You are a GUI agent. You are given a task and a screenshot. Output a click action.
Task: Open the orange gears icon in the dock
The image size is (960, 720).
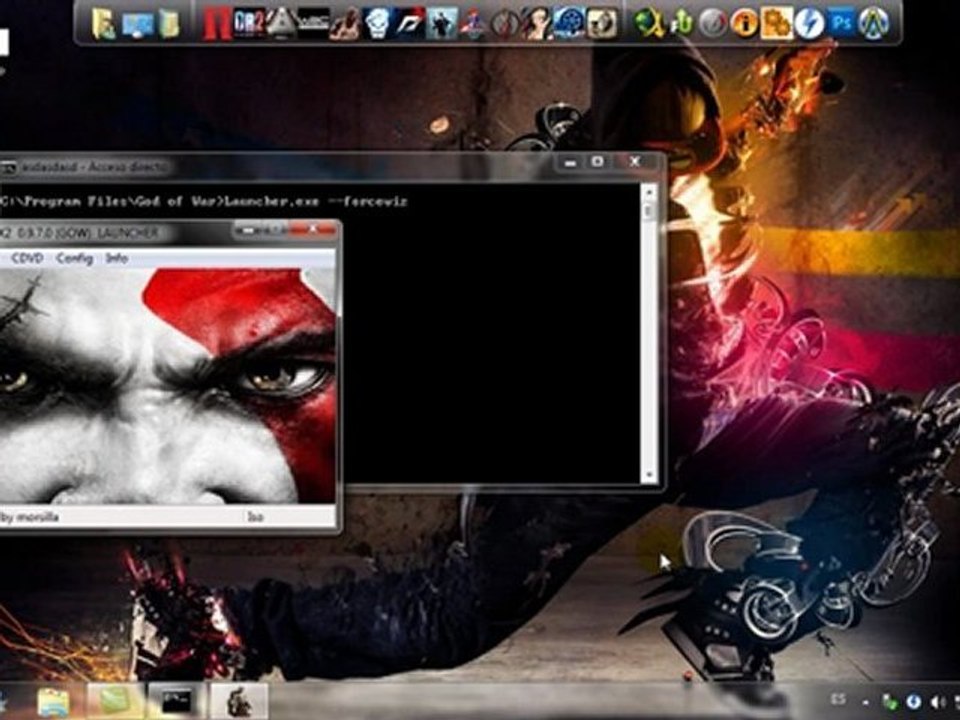(776, 23)
